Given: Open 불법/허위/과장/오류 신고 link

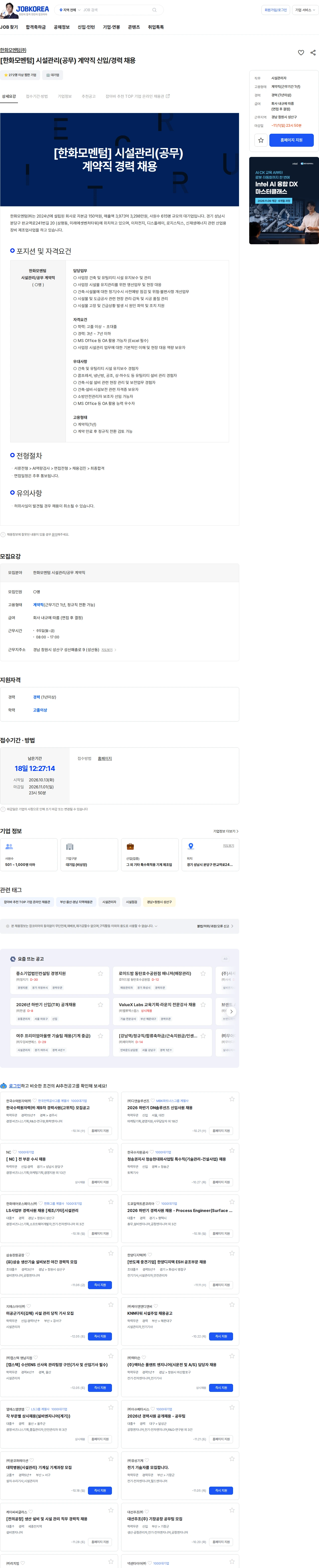Looking at the screenshot, I should pos(215,926).
